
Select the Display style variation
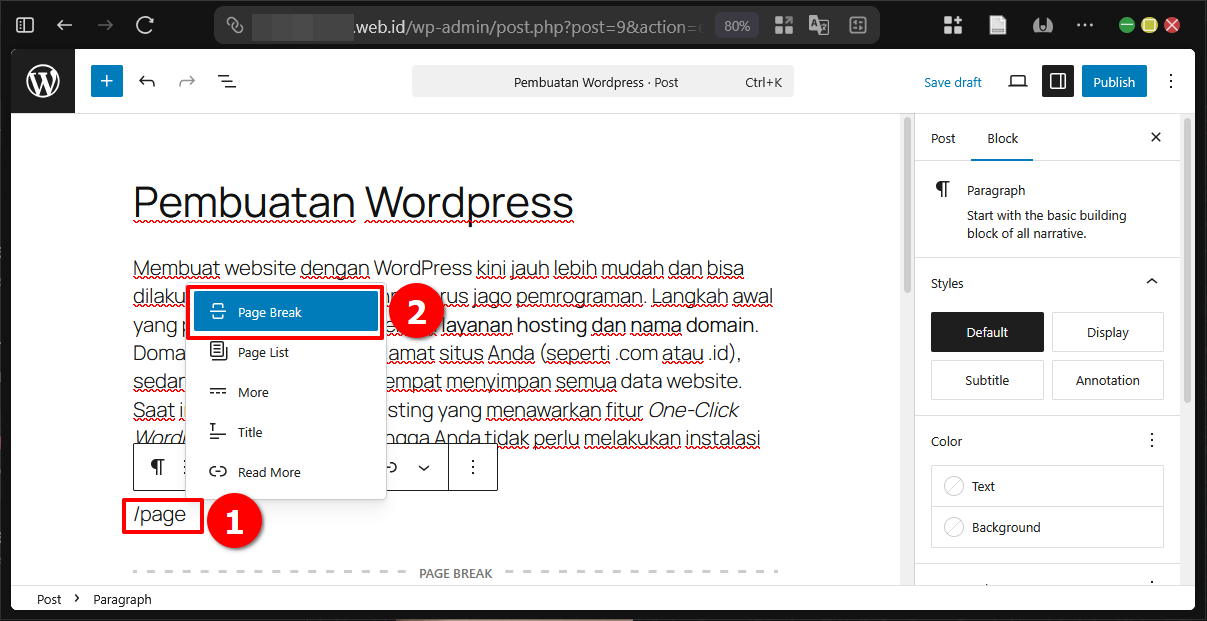[x=1107, y=331]
